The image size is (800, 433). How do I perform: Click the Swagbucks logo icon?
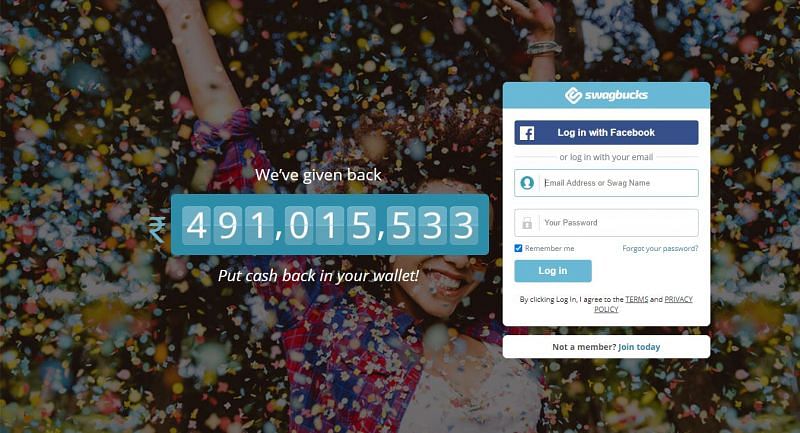click(573, 95)
